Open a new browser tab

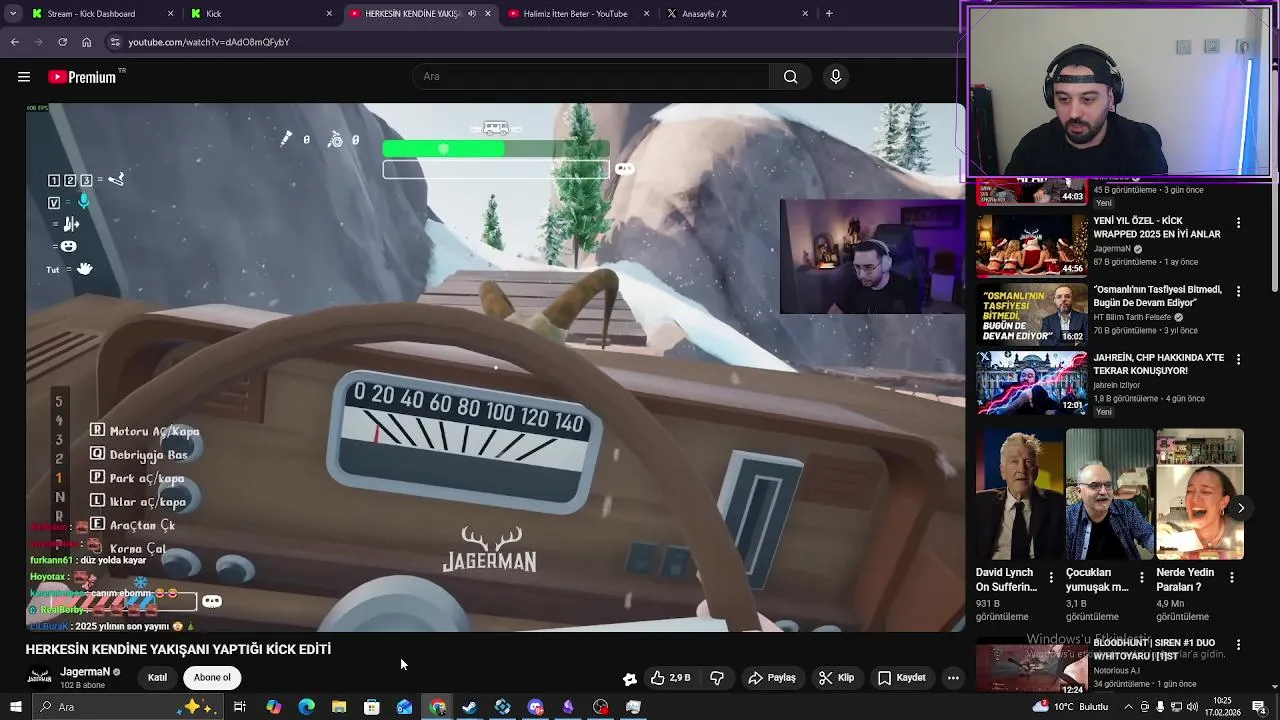pyautogui.click(x=829, y=13)
